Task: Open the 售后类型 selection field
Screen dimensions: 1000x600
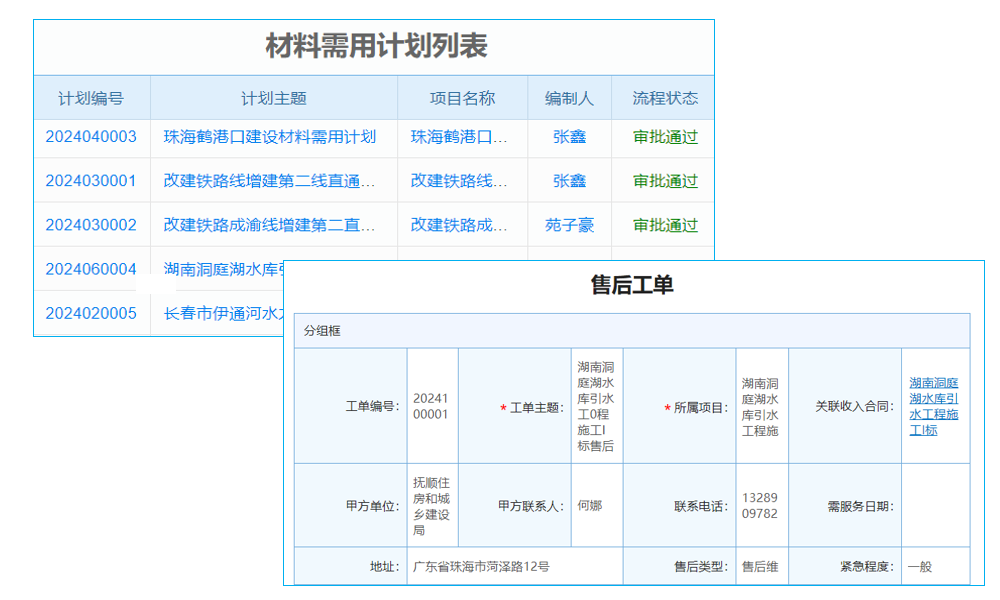Action: pyautogui.click(x=763, y=566)
